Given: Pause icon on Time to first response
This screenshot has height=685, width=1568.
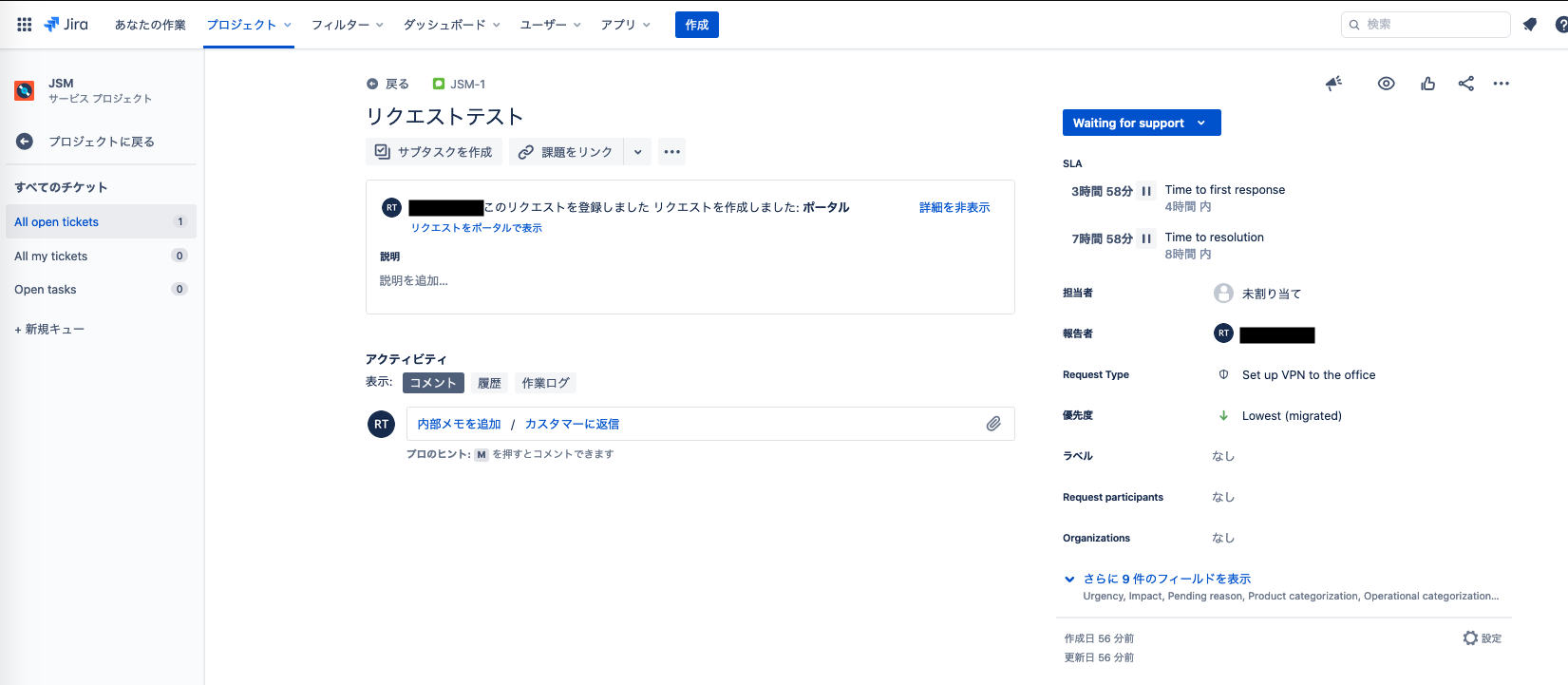Looking at the screenshot, I should tap(1146, 191).
